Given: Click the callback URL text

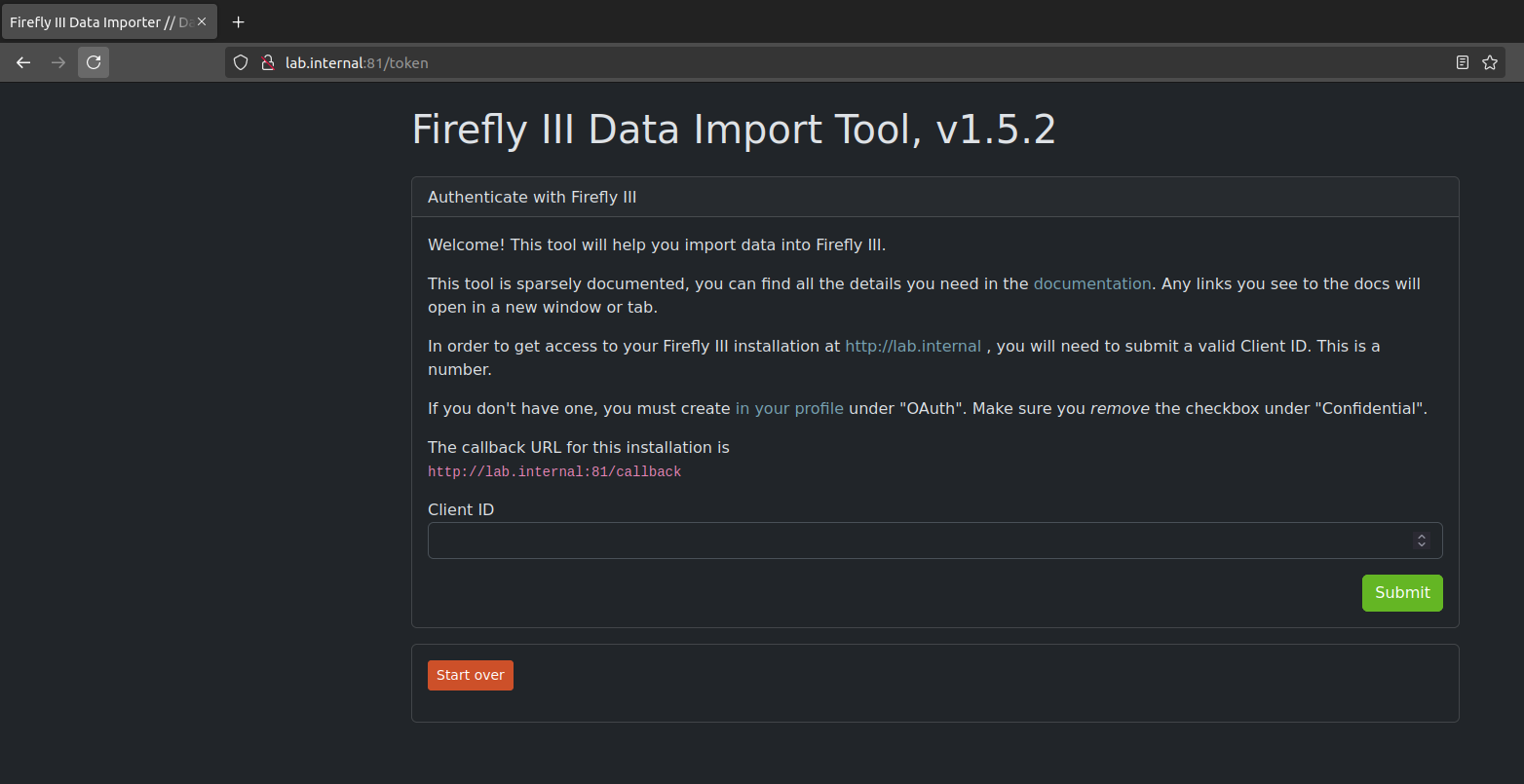Looking at the screenshot, I should coord(554,472).
